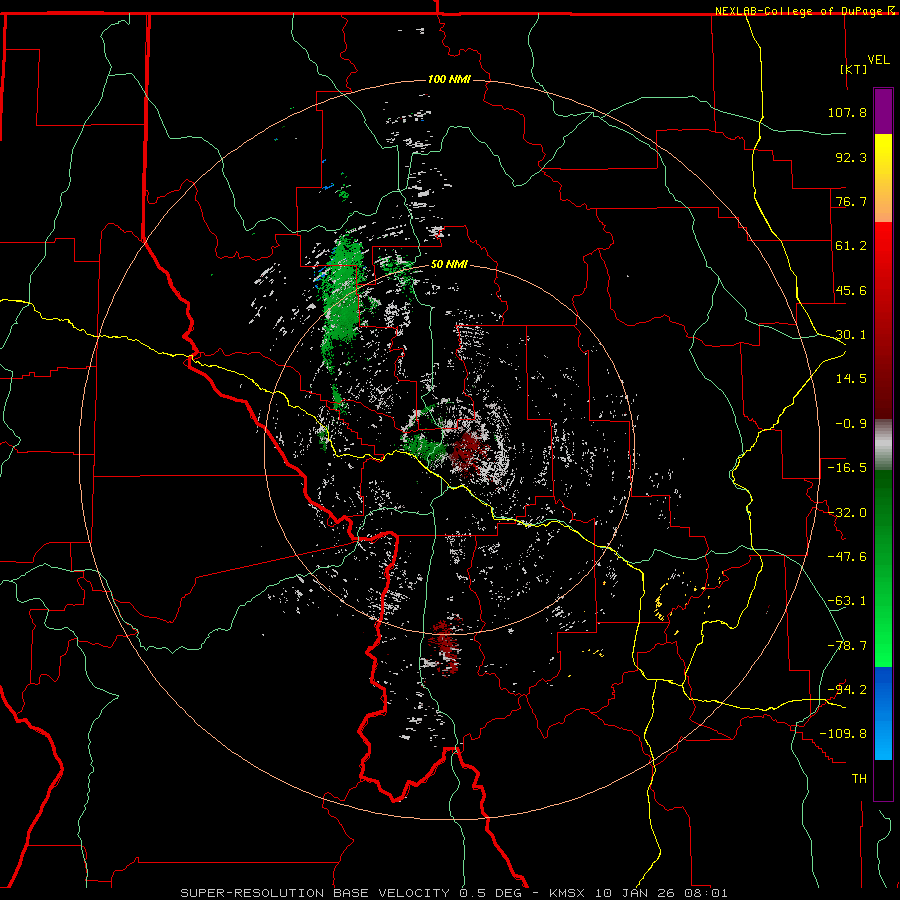Click the 76.7 velocity scale value
Screen dimensions: 900x900
pos(851,201)
